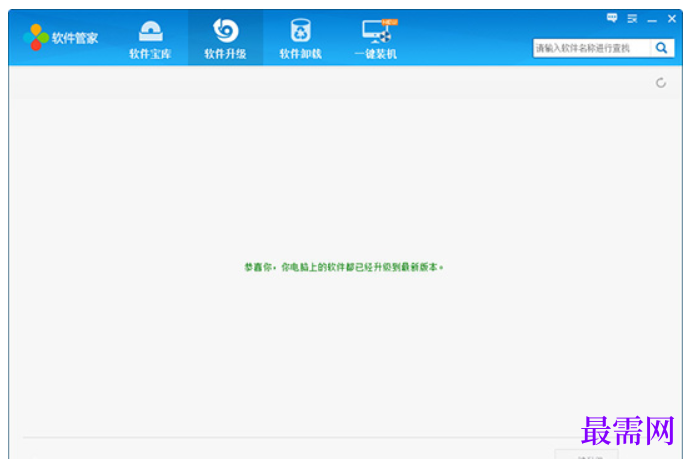This screenshot has width=693, height=462.
Task: Click the partially visible bottom-right button
Action: (586, 455)
